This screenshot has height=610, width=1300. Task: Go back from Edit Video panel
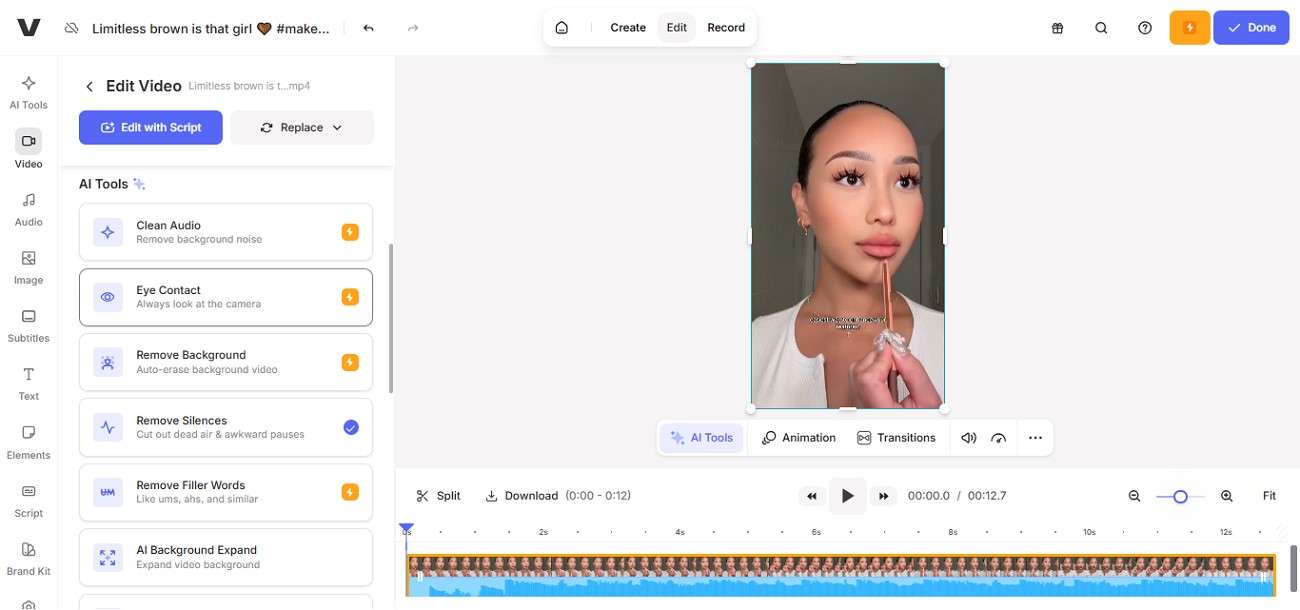coord(89,87)
